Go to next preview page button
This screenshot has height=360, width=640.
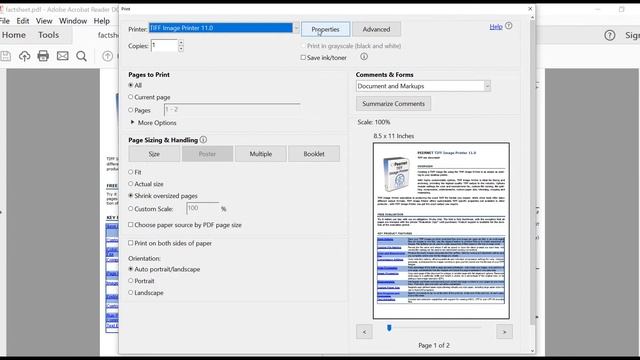pos(504,332)
